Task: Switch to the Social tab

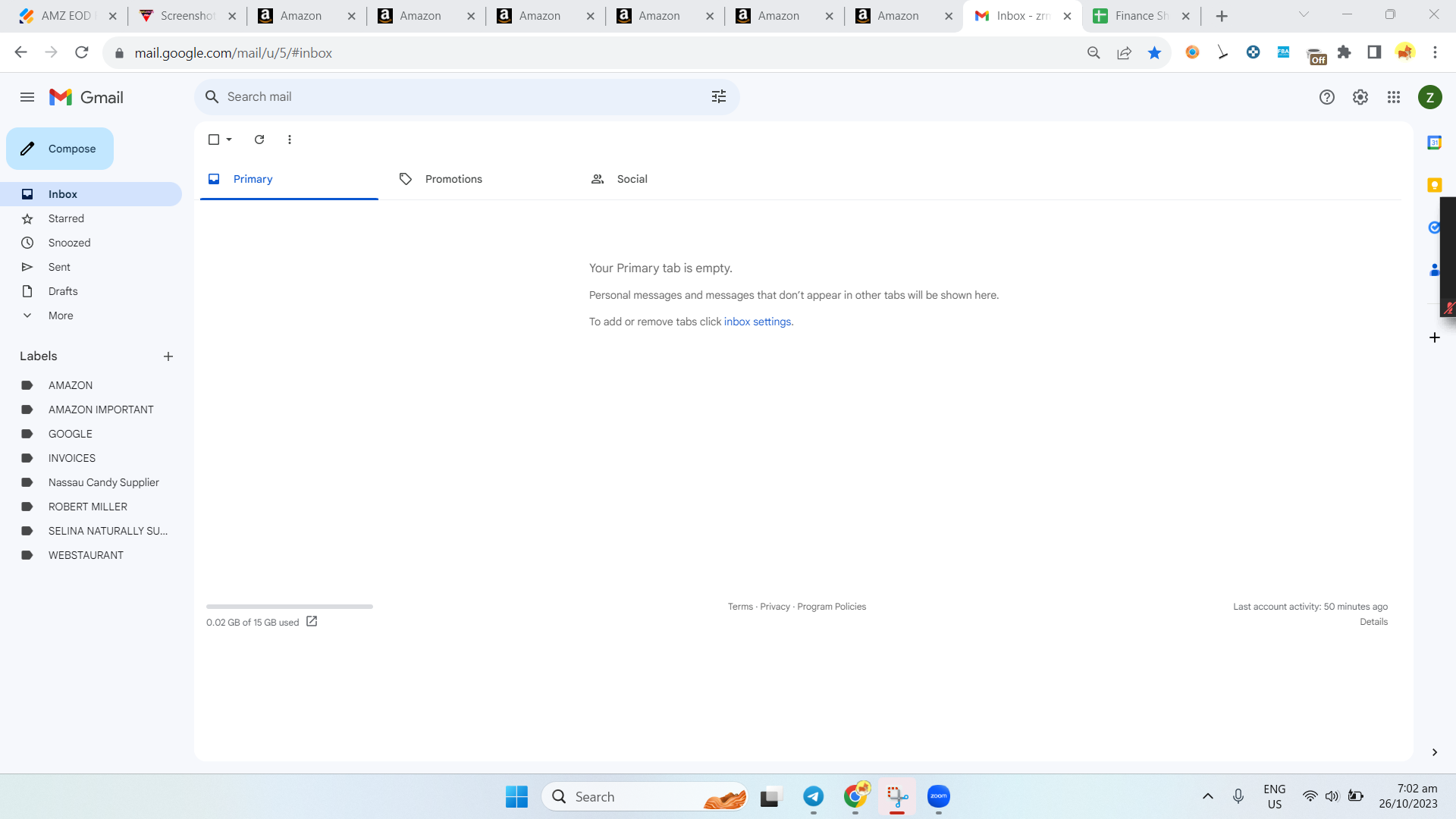Action: coord(672,179)
